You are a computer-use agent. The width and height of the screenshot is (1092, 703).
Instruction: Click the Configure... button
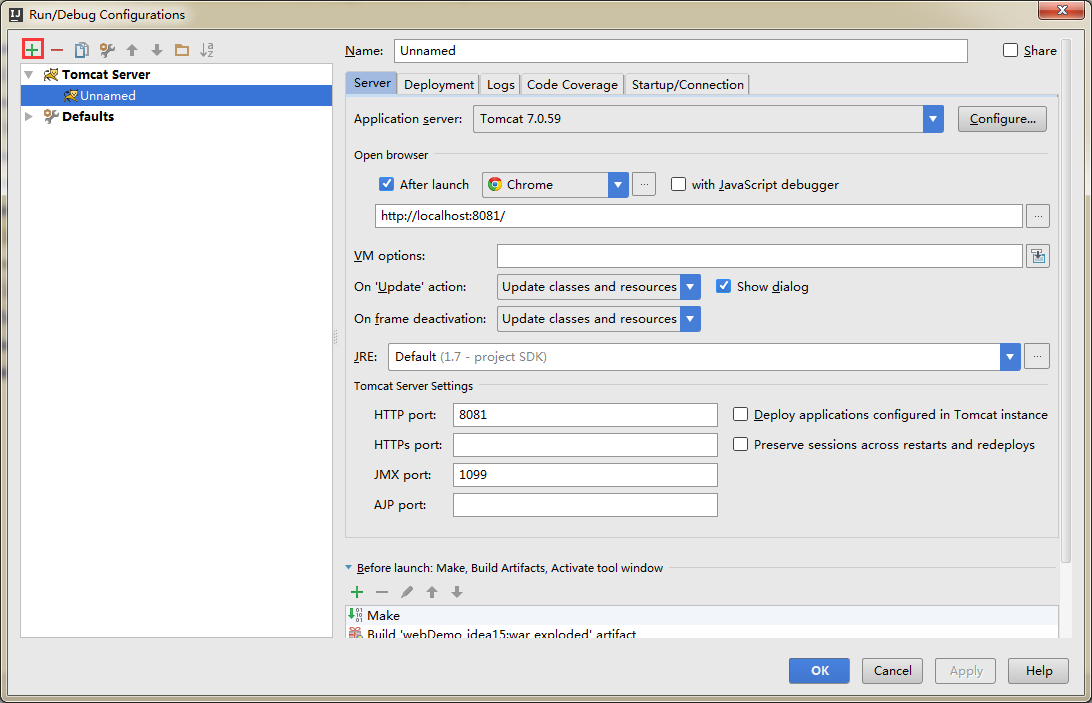[x=1002, y=119]
